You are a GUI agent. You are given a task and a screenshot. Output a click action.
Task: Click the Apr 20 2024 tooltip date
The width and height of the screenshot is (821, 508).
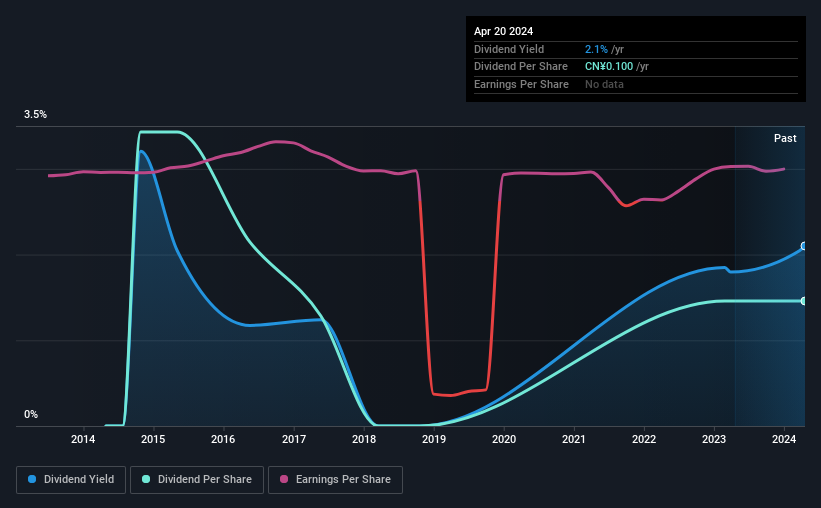point(503,31)
